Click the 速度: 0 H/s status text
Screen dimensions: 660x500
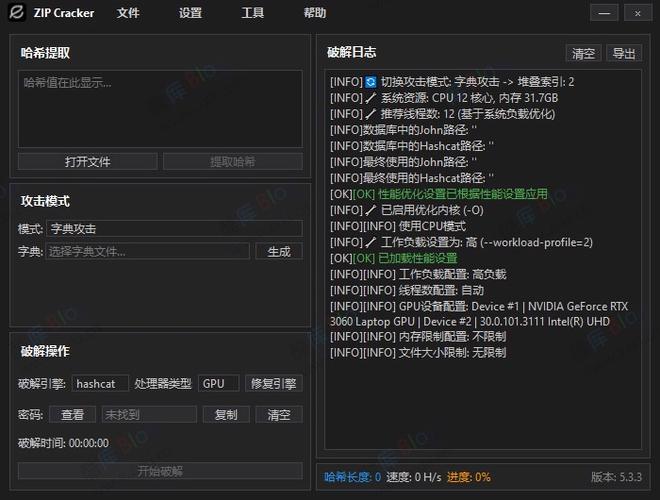coord(414,477)
